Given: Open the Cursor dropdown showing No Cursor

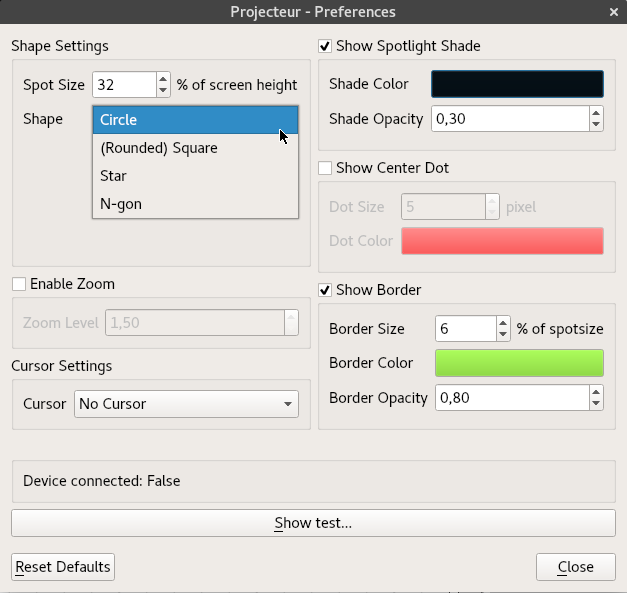Looking at the screenshot, I should (x=186, y=404).
